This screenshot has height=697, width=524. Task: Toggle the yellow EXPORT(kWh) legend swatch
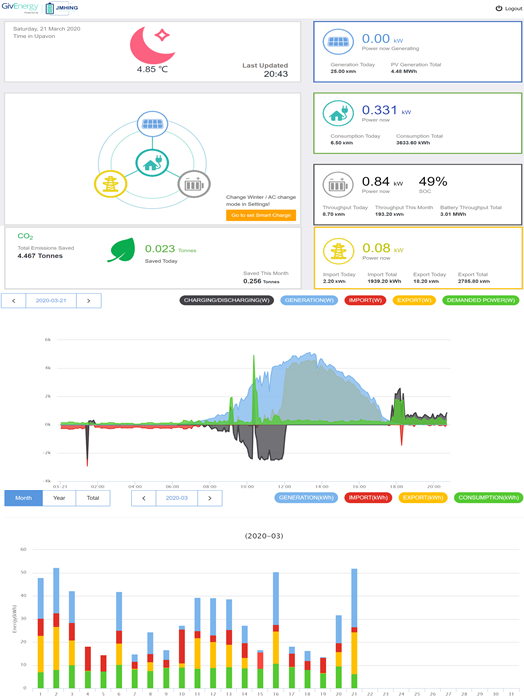tap(423, 498)
